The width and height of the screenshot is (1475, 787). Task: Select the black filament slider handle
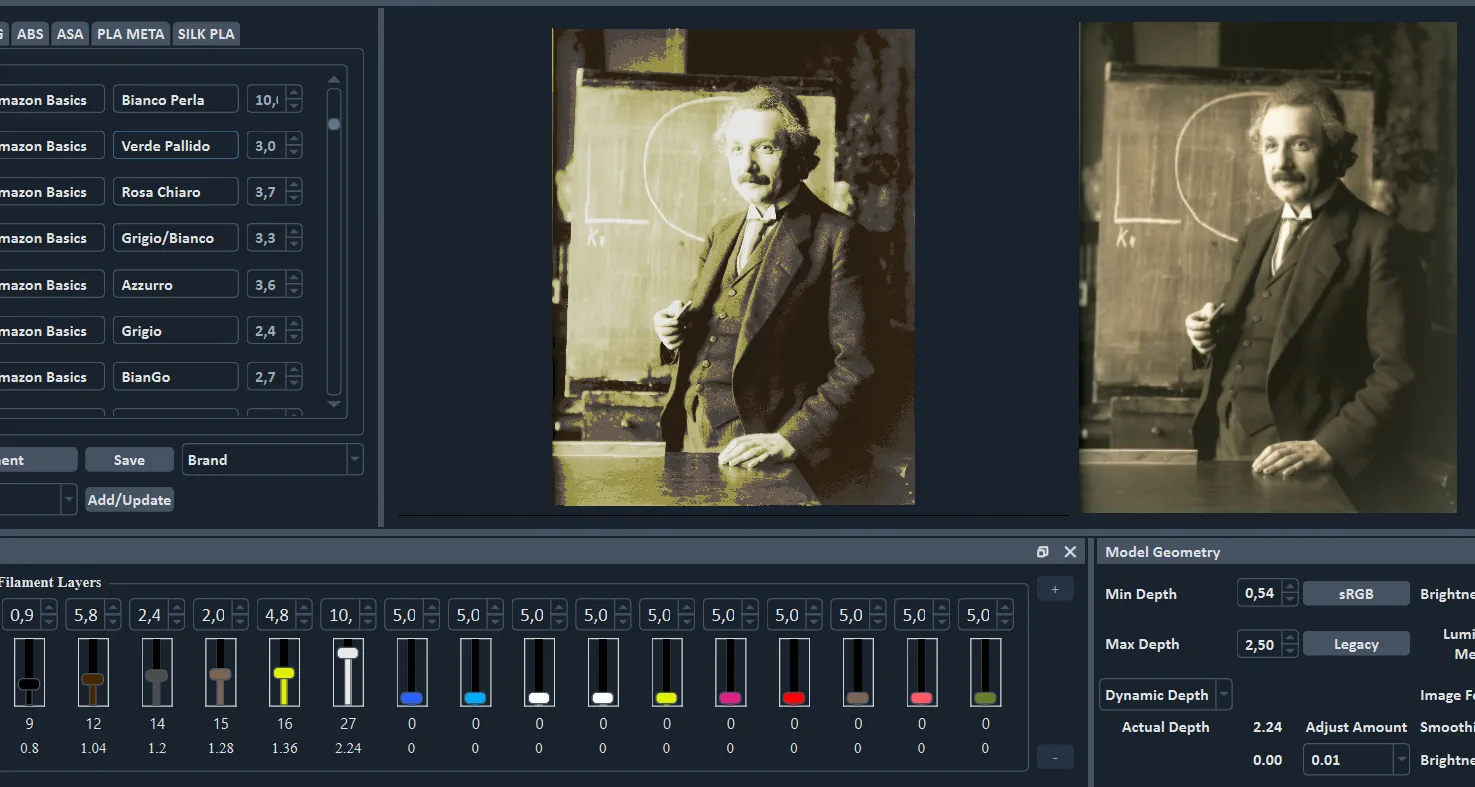tap(29, 684)
